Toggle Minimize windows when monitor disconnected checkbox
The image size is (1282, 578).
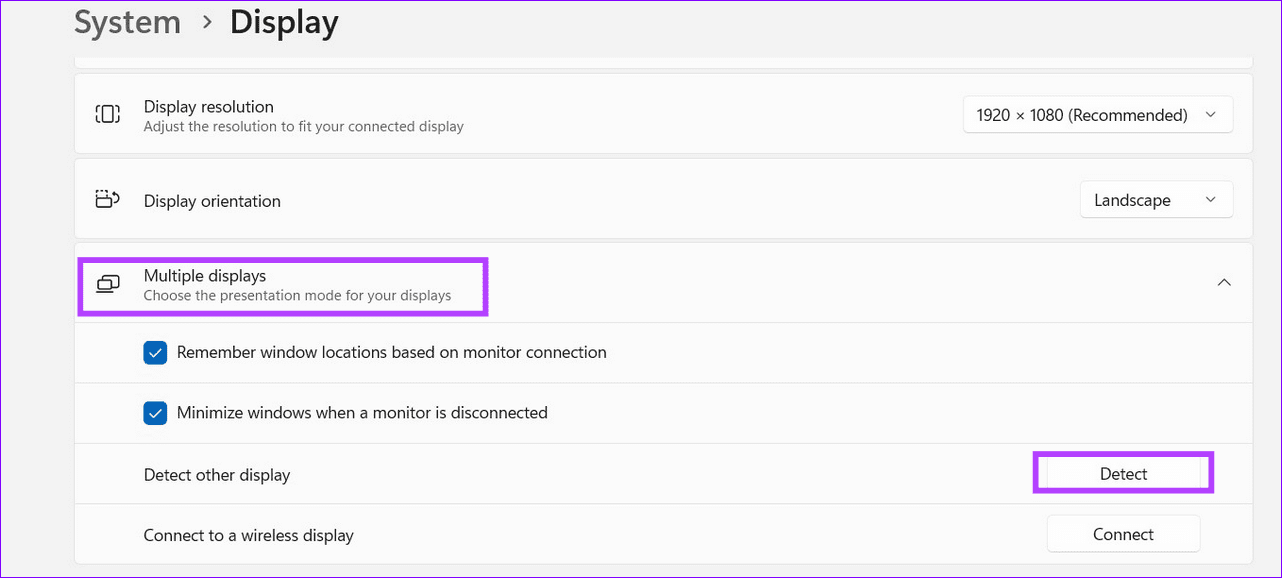click(155, 413)
